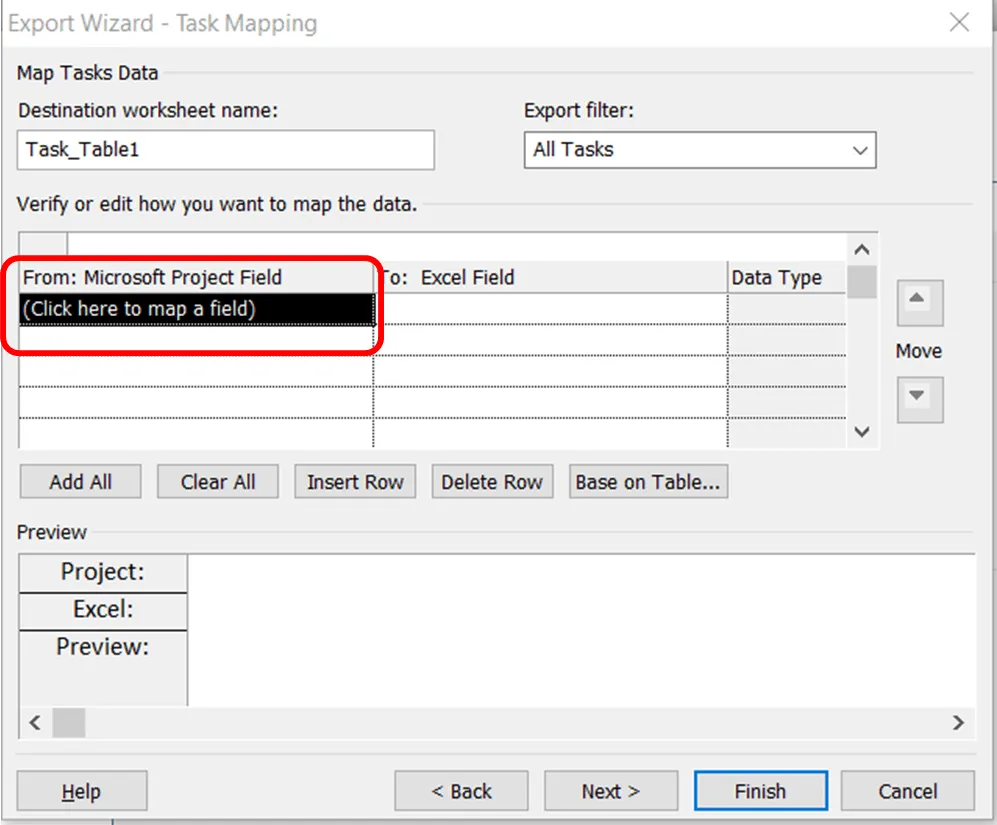Click the 'From: Microsoft Project Field' header
This screenshot has width=997, height=825.
(x=196, y=277)
